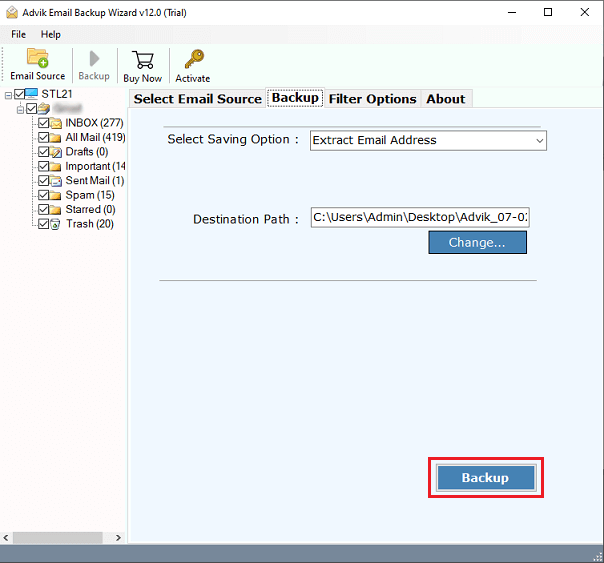
Task: Select the Sent Mail folder icon
Action: click(x=56, y=181)
